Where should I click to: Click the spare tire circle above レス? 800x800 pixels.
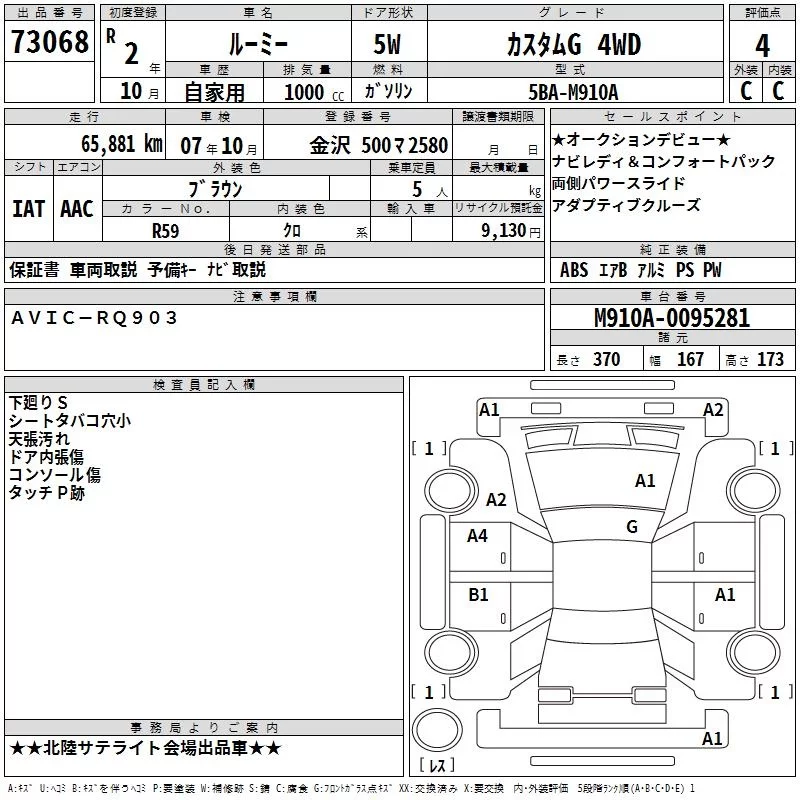pyautogui.click(x=437, y=729)
